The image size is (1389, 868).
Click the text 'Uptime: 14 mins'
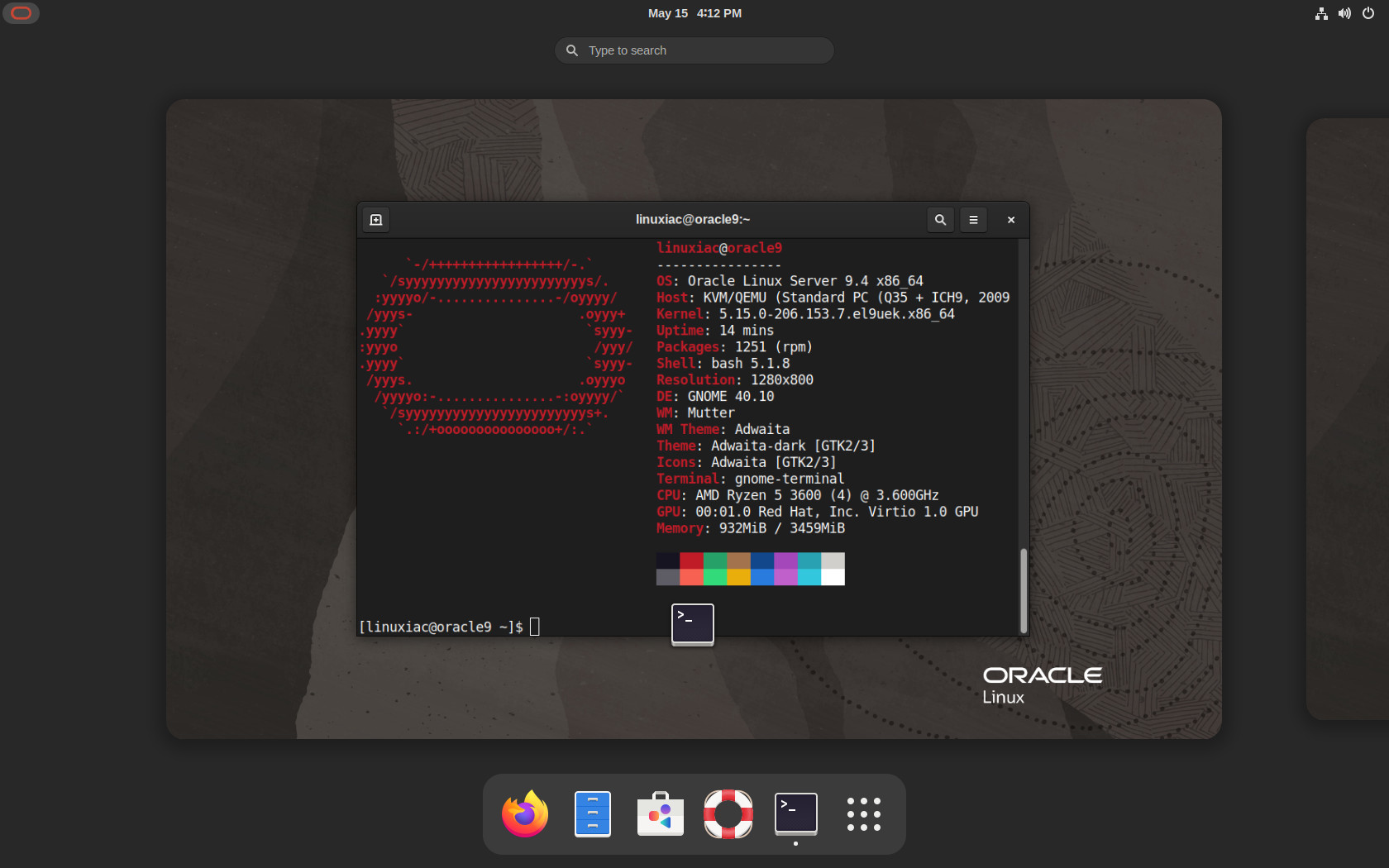[x=715, y=331]
